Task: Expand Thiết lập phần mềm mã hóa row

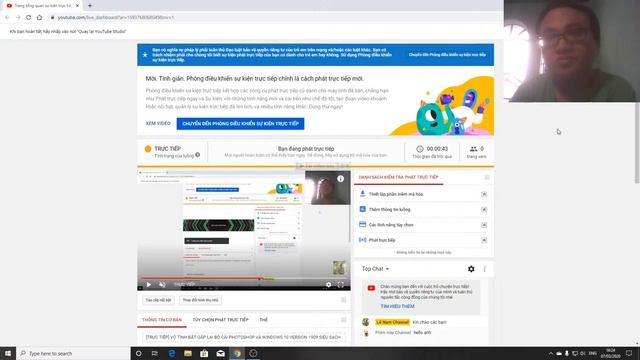Action: click(x=484, y=194)
